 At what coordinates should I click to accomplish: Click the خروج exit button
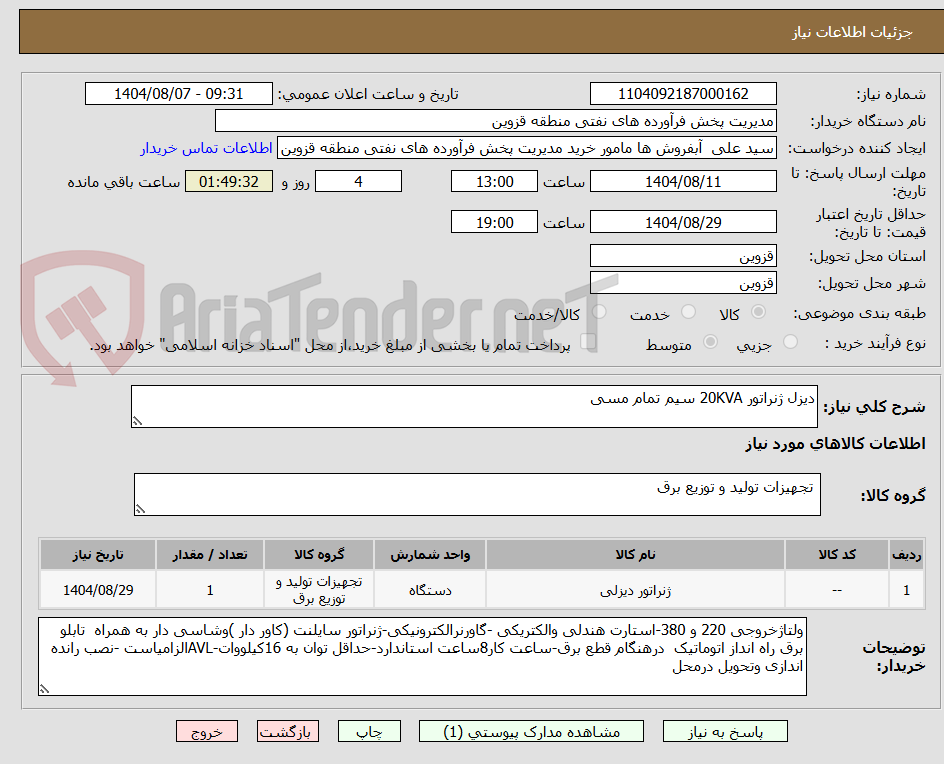(206, 731)
